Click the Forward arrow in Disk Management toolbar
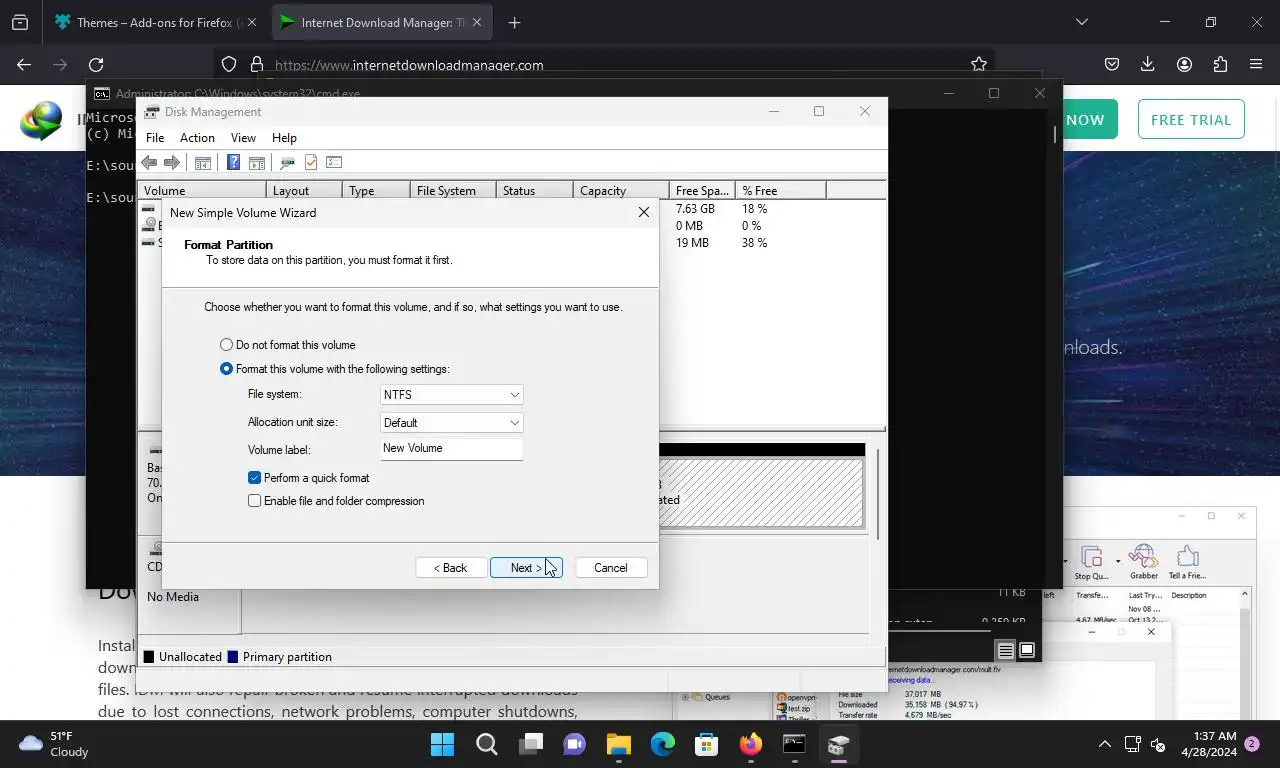The width and height of the screenshot is (1280, 768). [171, 162]
